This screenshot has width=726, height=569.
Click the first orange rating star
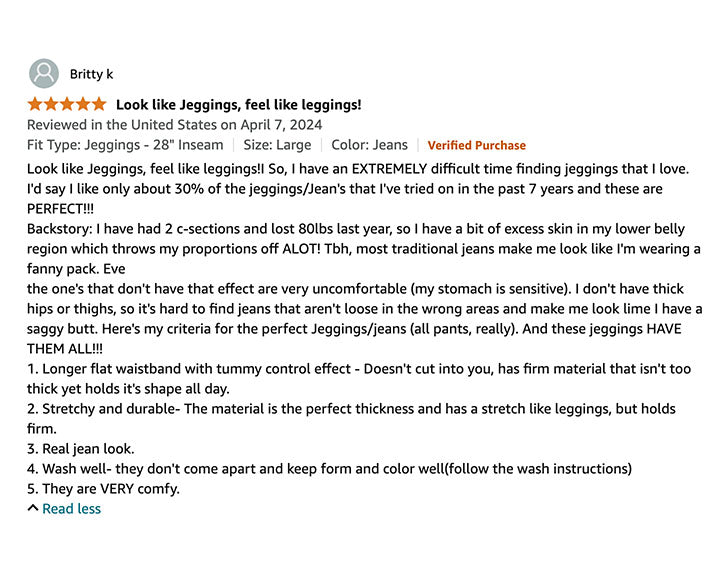[x=35, y=104]
